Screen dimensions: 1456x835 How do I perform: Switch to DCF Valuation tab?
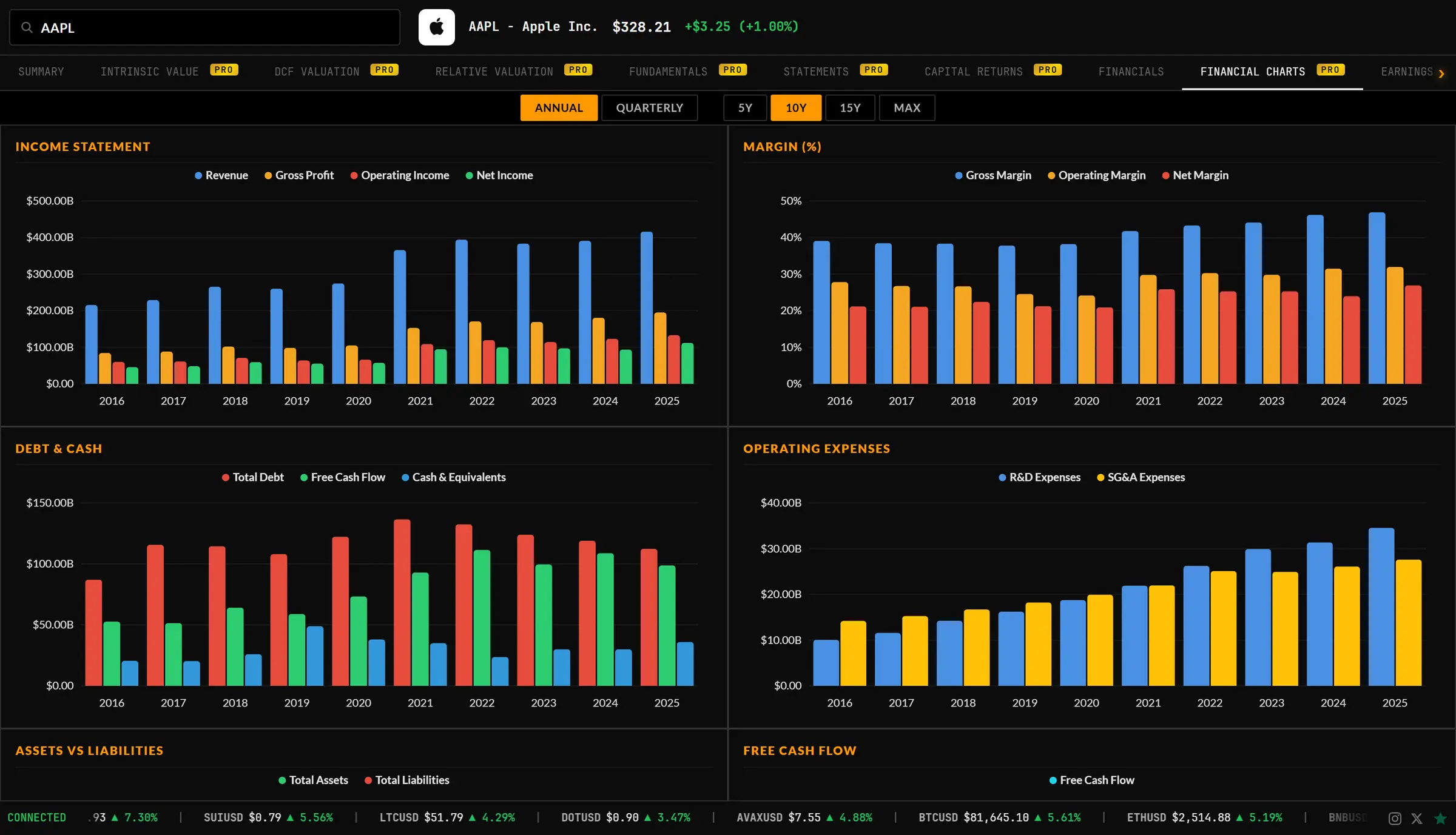317,72
